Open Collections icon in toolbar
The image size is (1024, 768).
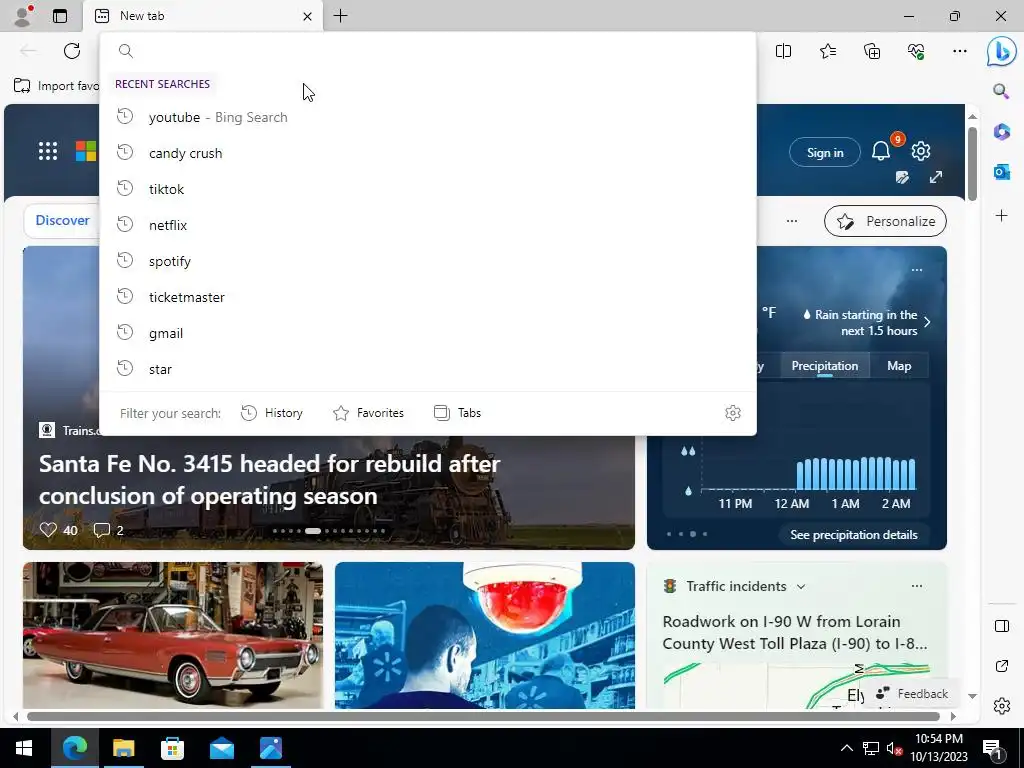(872, 51)
